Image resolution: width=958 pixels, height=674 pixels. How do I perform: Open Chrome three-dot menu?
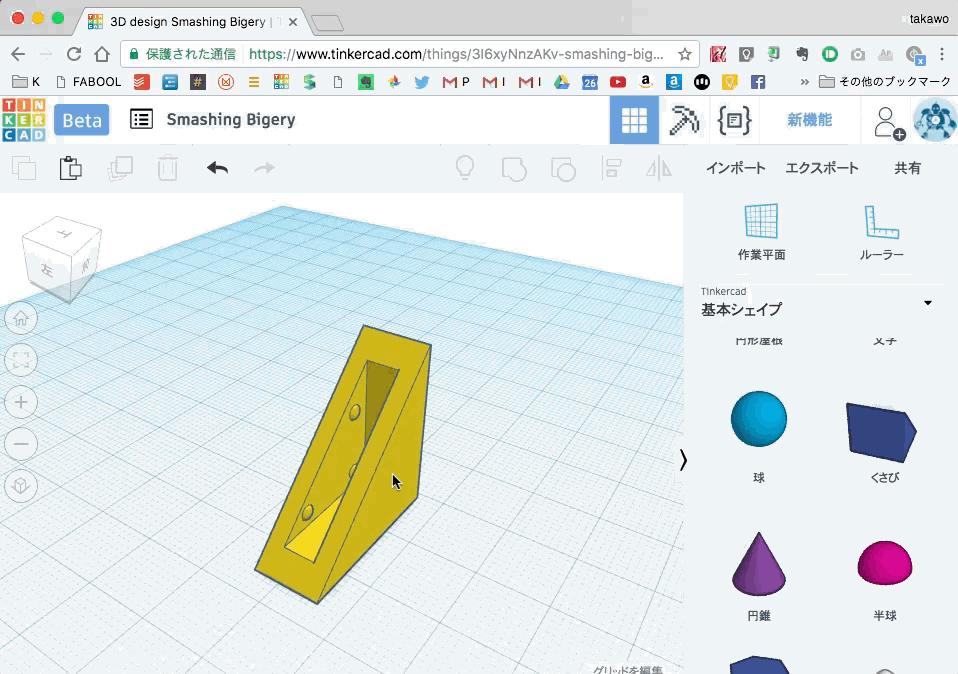[x=942, y=54]
